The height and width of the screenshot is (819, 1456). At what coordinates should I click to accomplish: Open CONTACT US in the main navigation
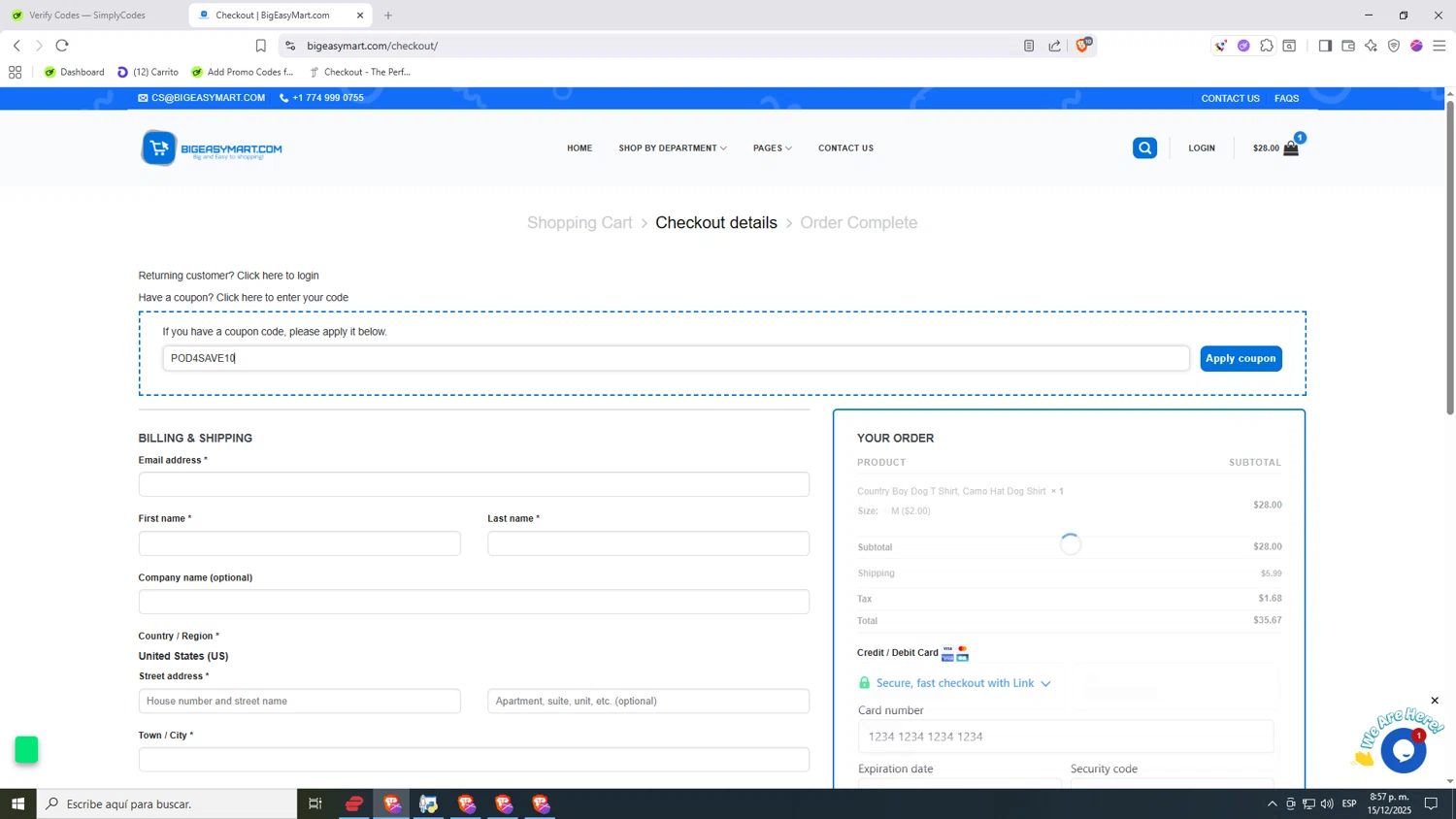tap(845, 148)
